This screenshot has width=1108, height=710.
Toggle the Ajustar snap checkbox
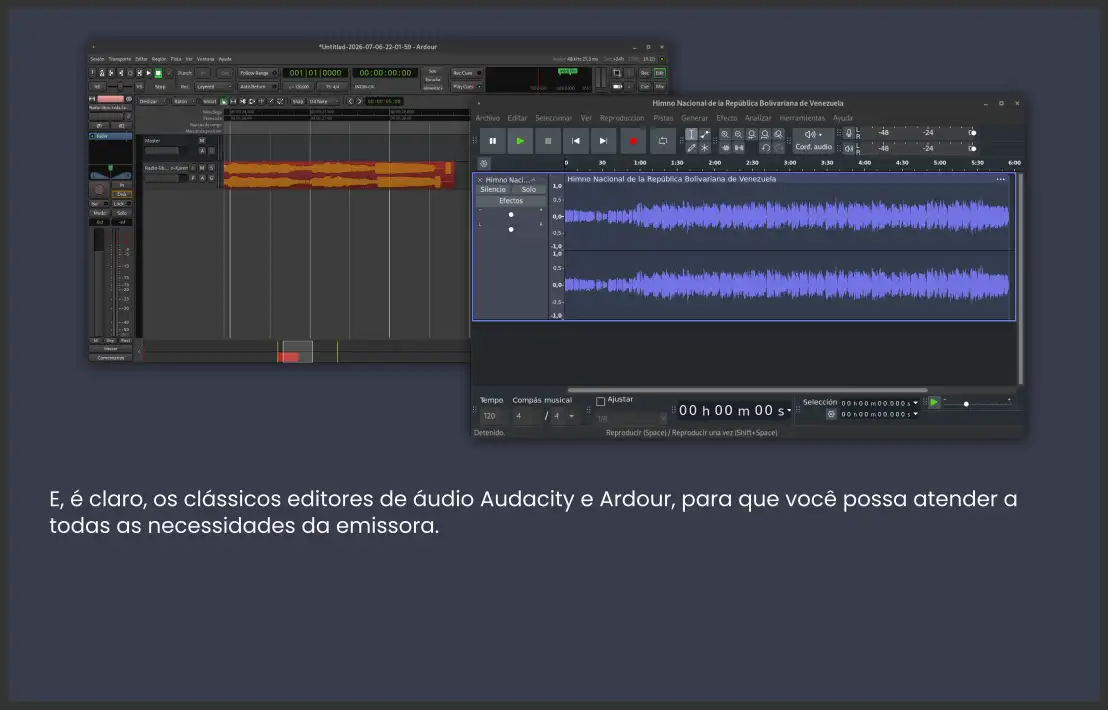click(x=601, y=401)
